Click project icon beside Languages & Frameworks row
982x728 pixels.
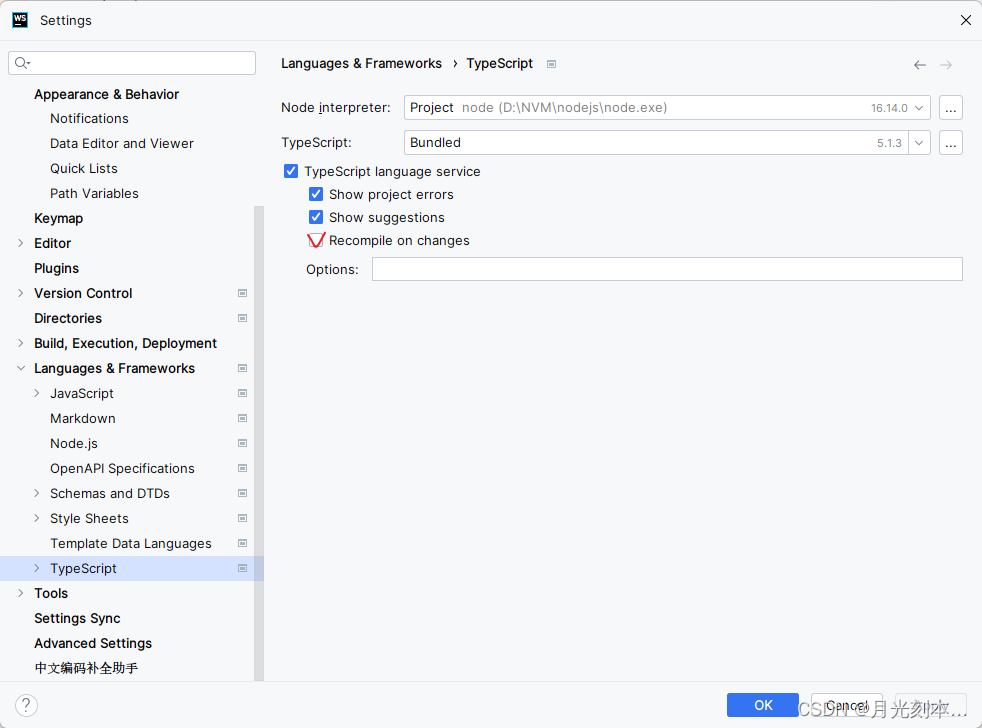pos(242,368)
